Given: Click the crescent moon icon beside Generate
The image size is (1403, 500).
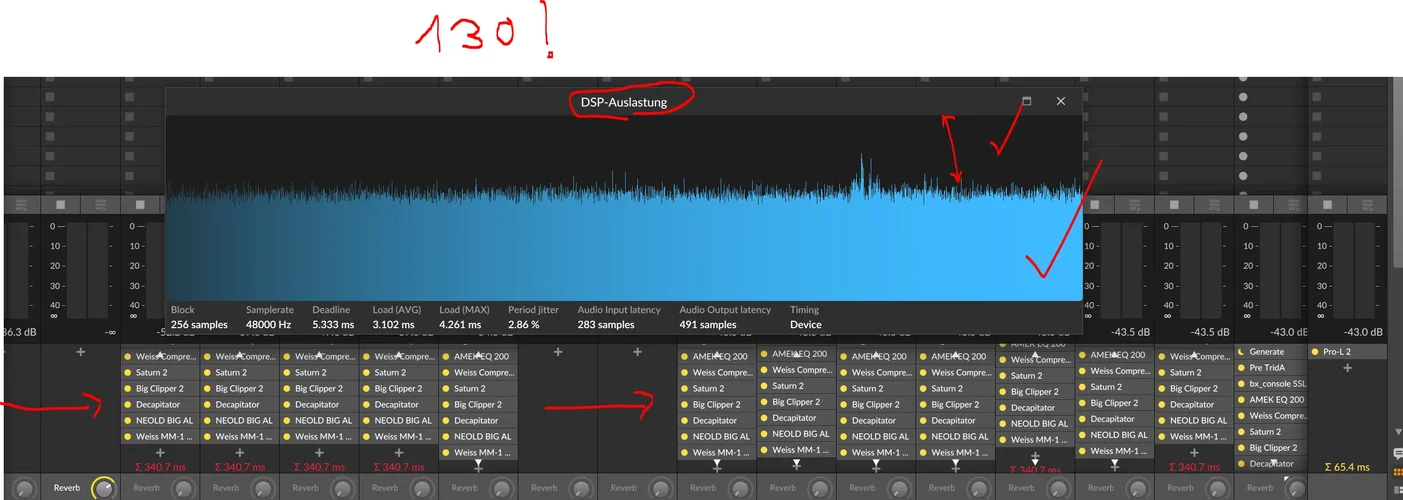Looking at the screenshot, I should (x=1242, y=352).
